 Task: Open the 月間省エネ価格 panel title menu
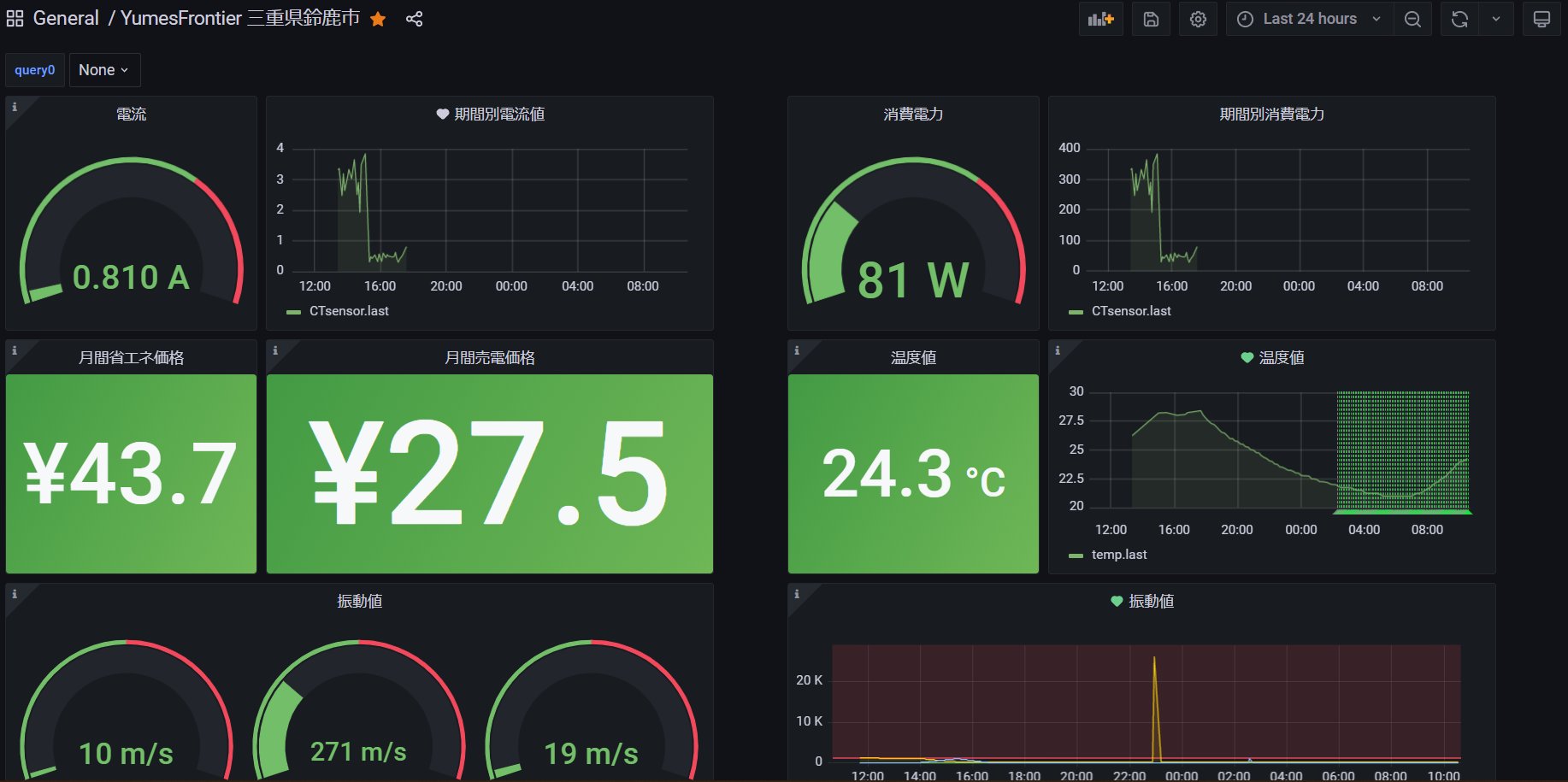[x=131, y=357]
